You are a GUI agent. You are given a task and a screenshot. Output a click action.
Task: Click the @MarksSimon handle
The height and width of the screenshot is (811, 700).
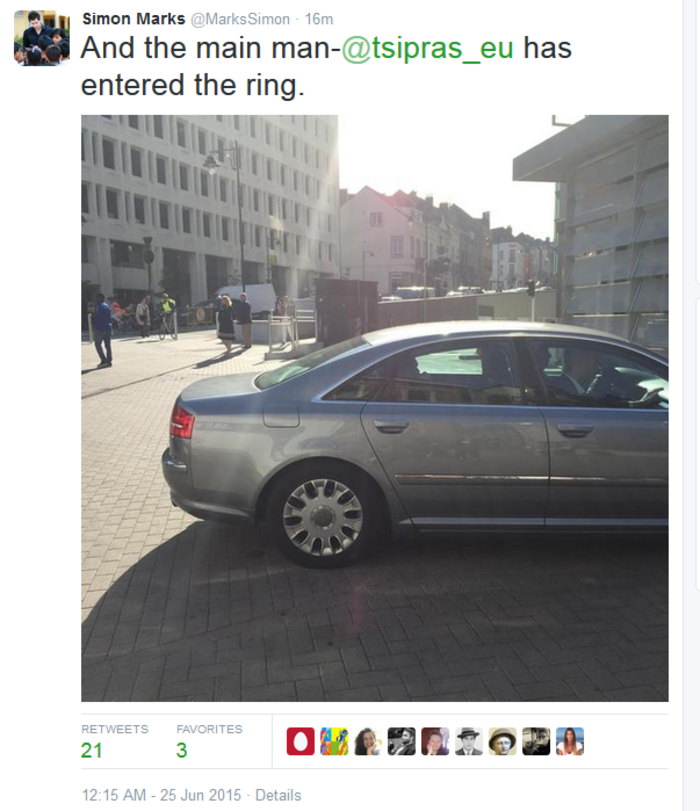(240, 19)
